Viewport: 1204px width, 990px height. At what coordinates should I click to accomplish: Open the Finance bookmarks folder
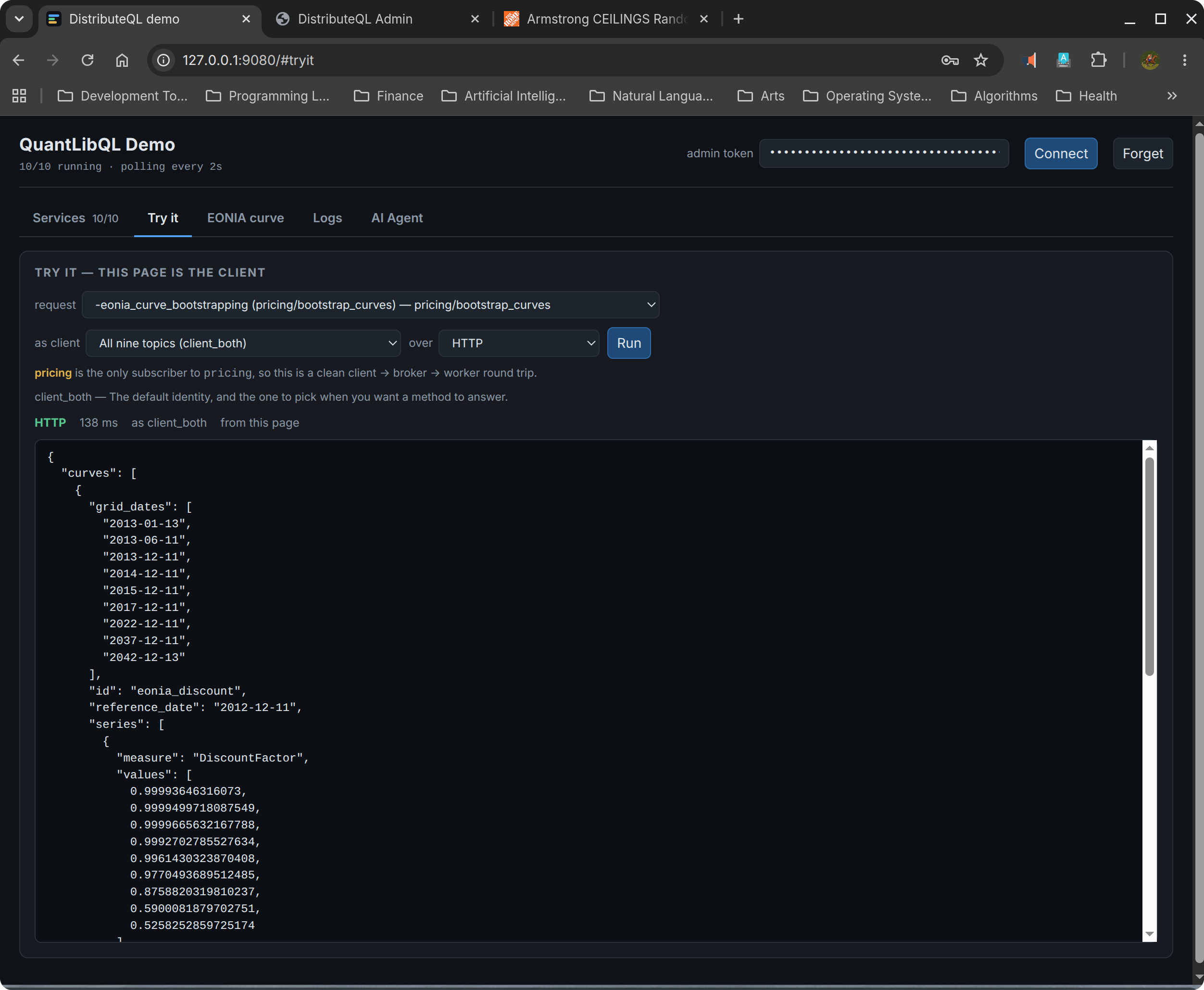point(388,96)
